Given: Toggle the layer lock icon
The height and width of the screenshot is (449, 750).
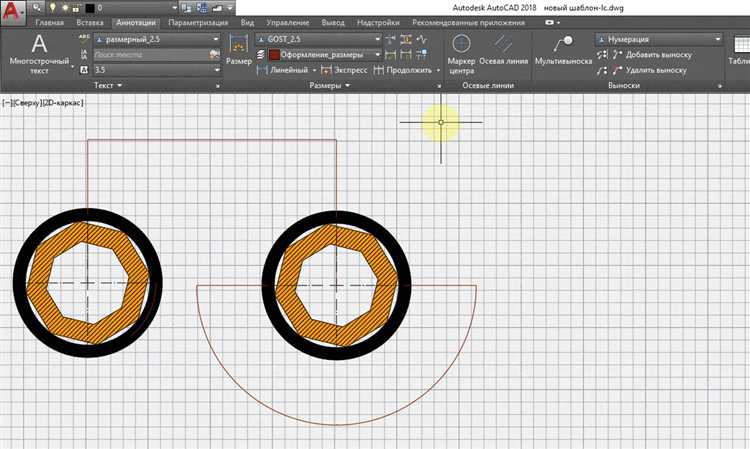Looking at the screenshot, I should coord(76,8).
